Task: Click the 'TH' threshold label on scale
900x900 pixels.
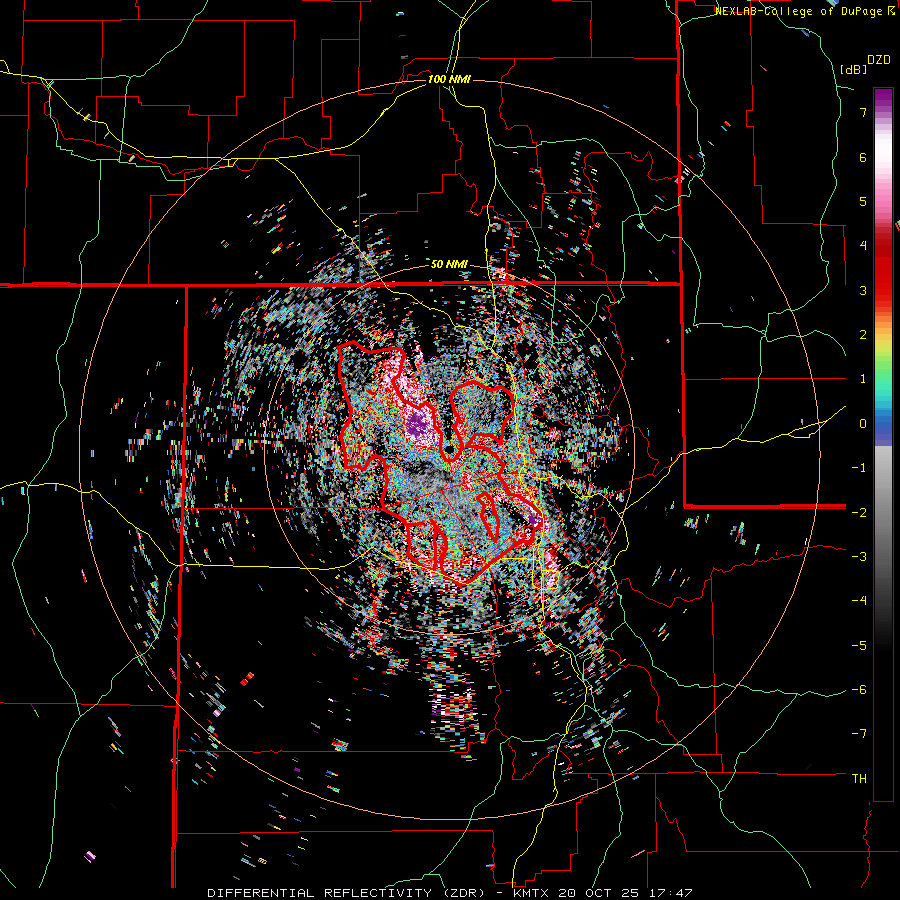Action: click(859, 779)
